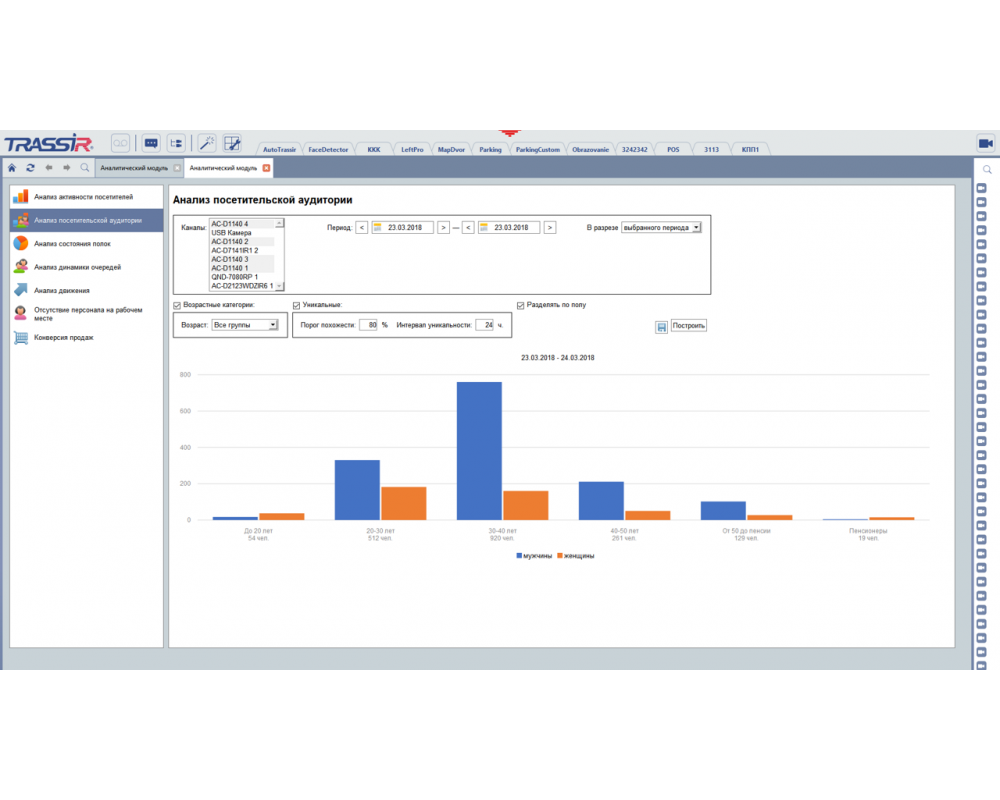Edit the Интервал уникальности hours field
The width and height of the screenshot is (1000, 800).
point(485,325)
